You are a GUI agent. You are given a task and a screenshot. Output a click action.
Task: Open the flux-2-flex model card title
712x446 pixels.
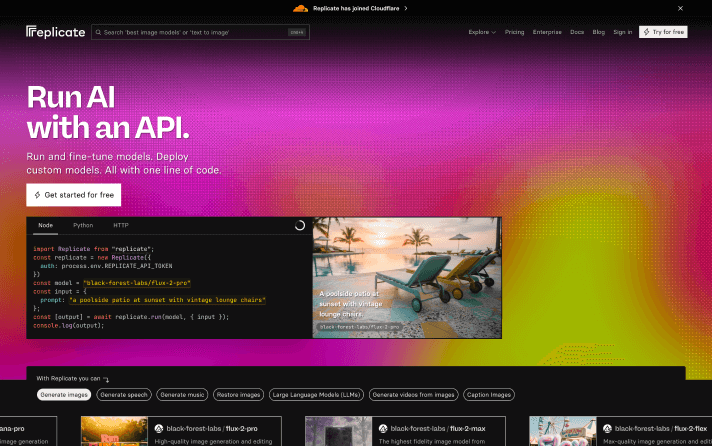[661, 428]
